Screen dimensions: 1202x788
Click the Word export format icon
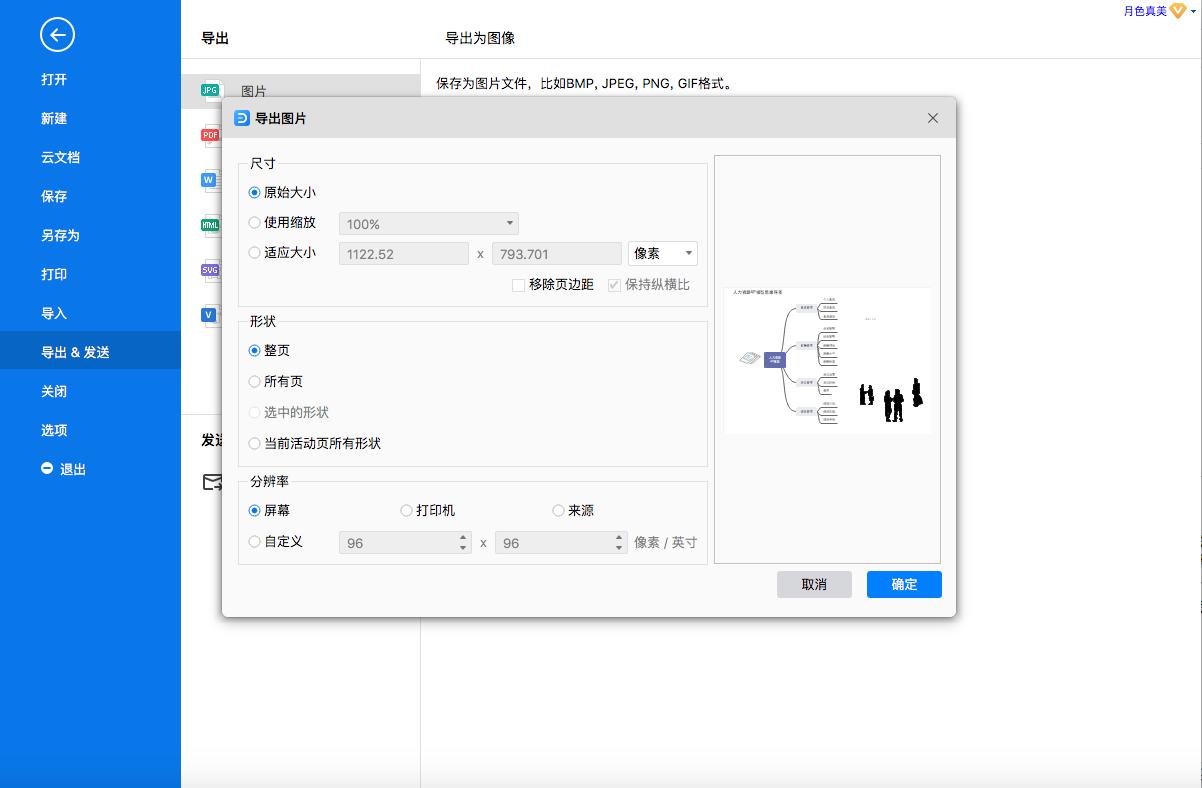(x=209, y=179)
